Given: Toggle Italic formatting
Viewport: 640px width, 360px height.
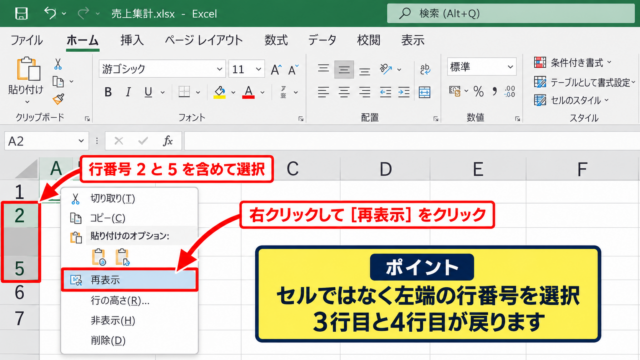Looking at the screenshot, I should click(x=128, y=92).
